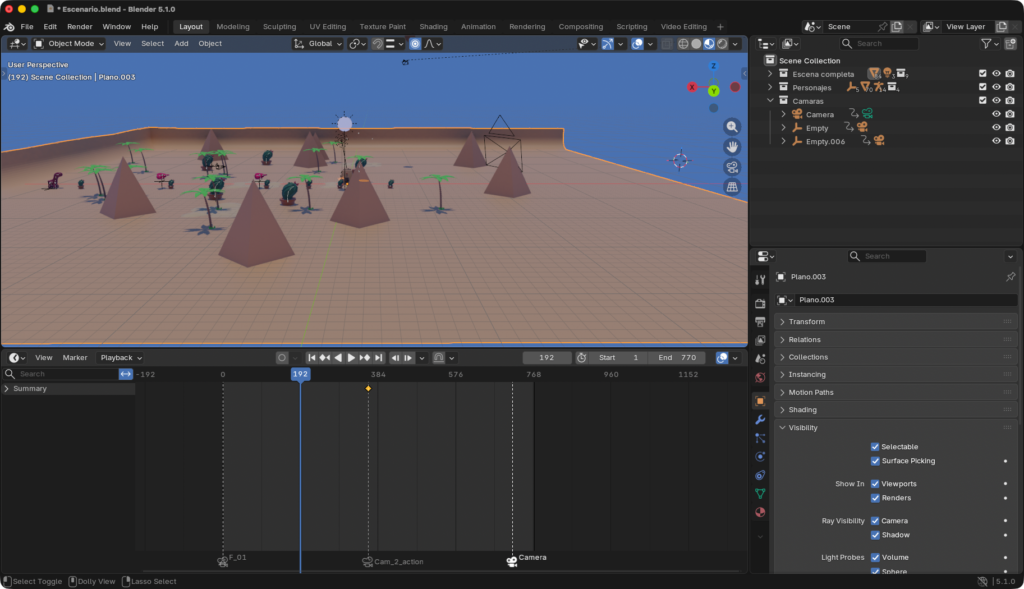
Task: Disable the Shadow ray visibility checkbox
Action: pyautogui.click(x=875, y=535)
